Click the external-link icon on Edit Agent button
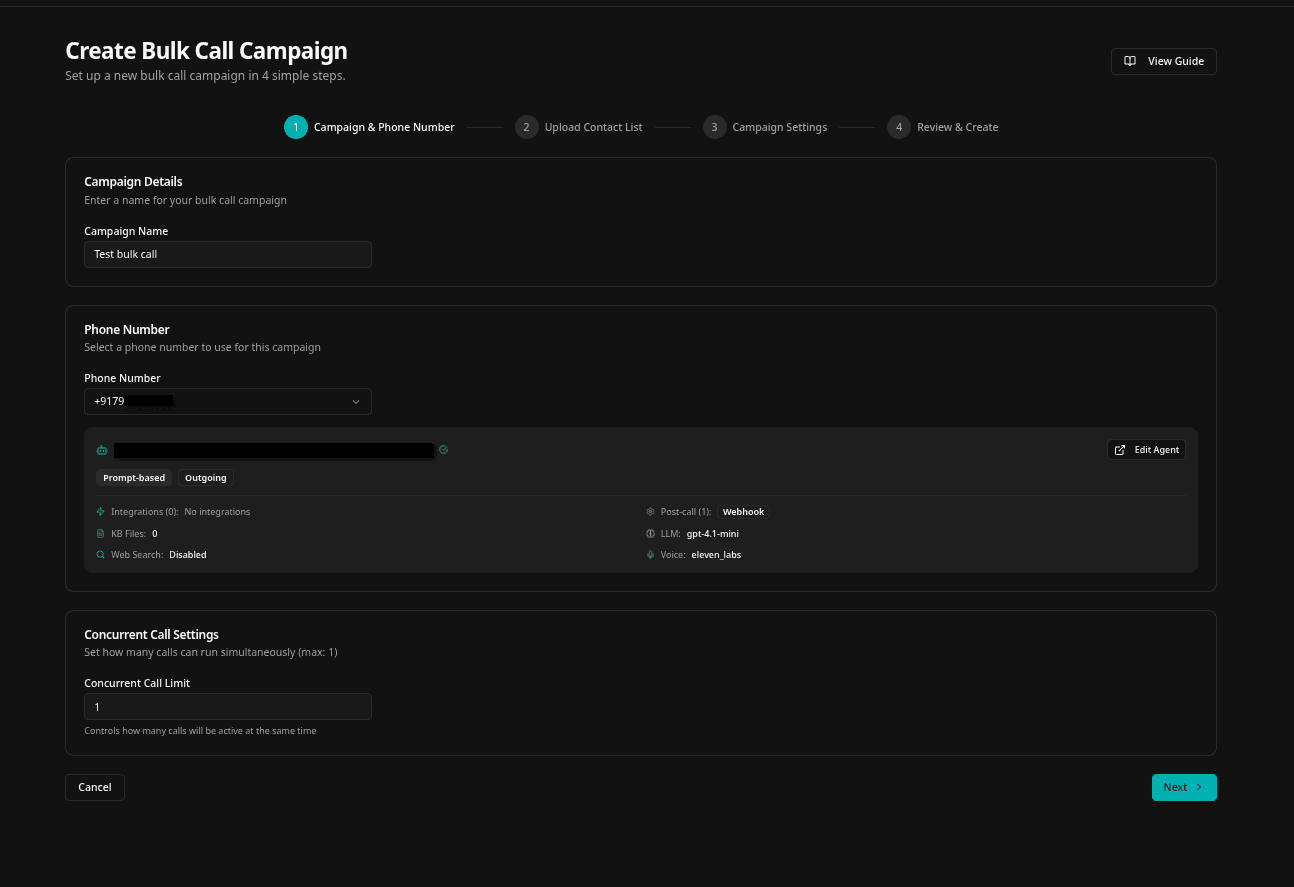 pyautogui.click(x=1120, y=449)
